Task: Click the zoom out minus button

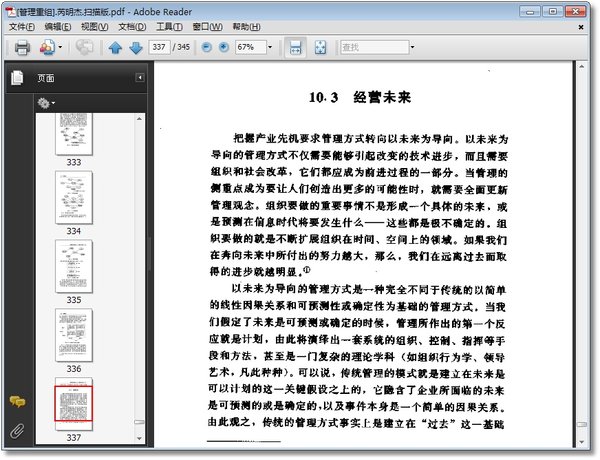Action: point(206,47)
